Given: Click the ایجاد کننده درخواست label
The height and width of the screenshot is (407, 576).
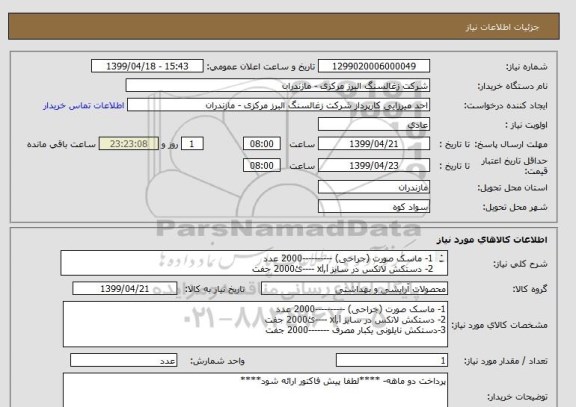Looking at the screenshot, I should coord(506,106).
